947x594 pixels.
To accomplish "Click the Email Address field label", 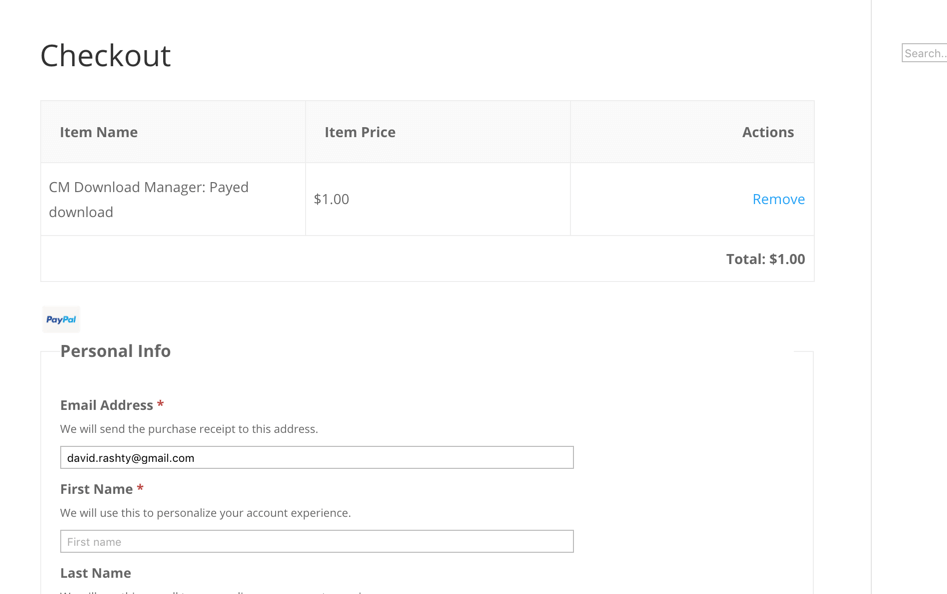I will pos(106,405).
